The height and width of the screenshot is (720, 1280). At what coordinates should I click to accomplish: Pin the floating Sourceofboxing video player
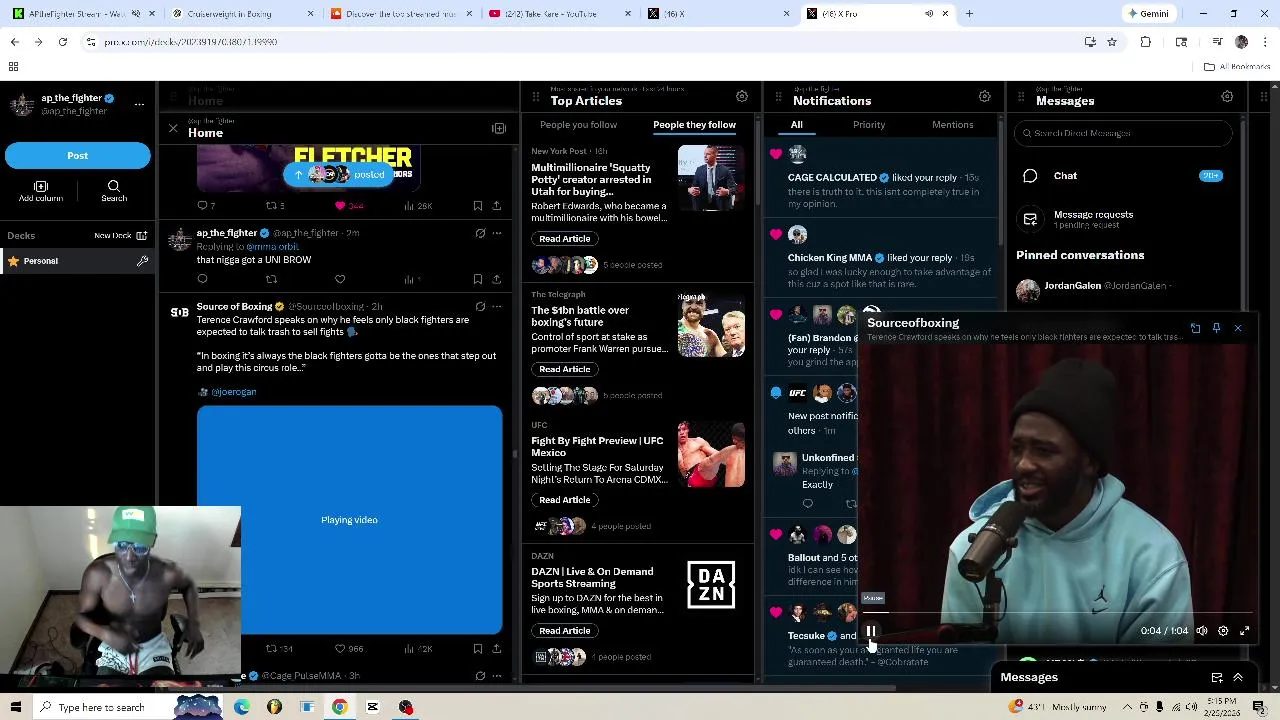[x=1216, y=328]
